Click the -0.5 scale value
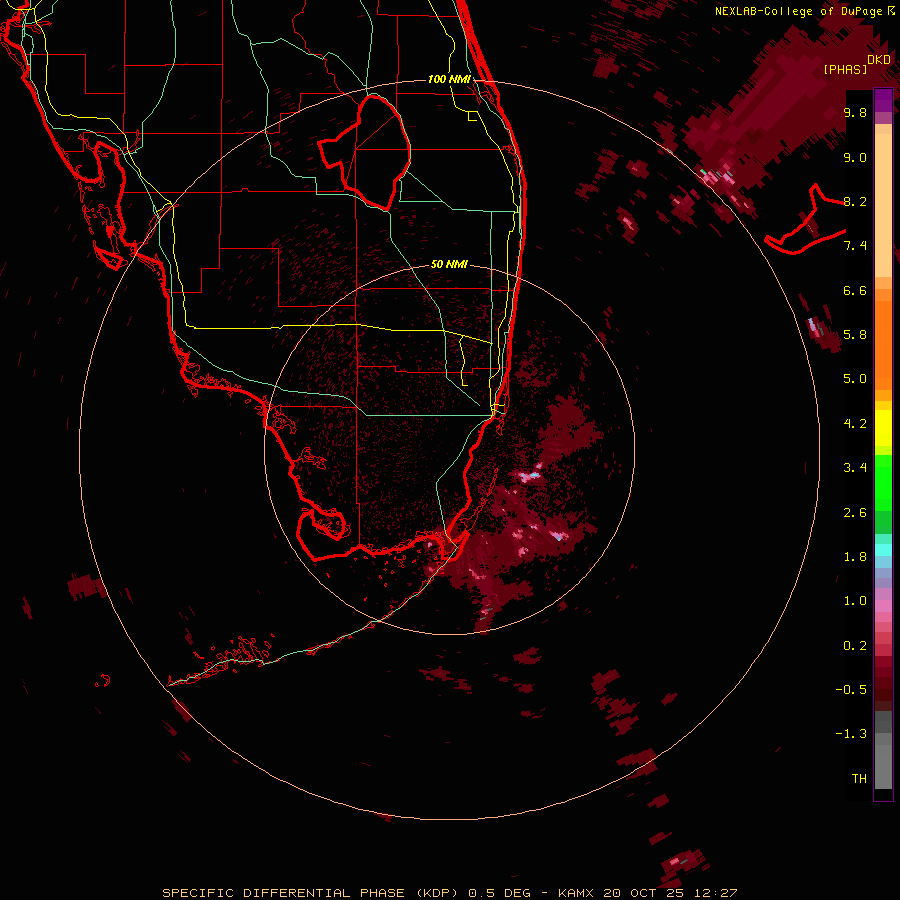900x900 pixels. pyautogui.click(x=851, y=690)
